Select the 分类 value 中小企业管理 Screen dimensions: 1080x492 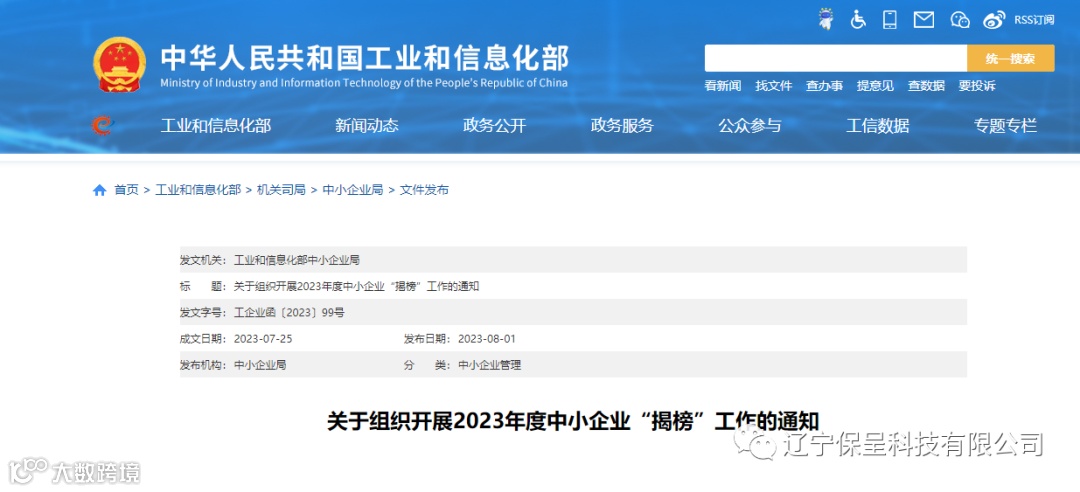point(490,365)
